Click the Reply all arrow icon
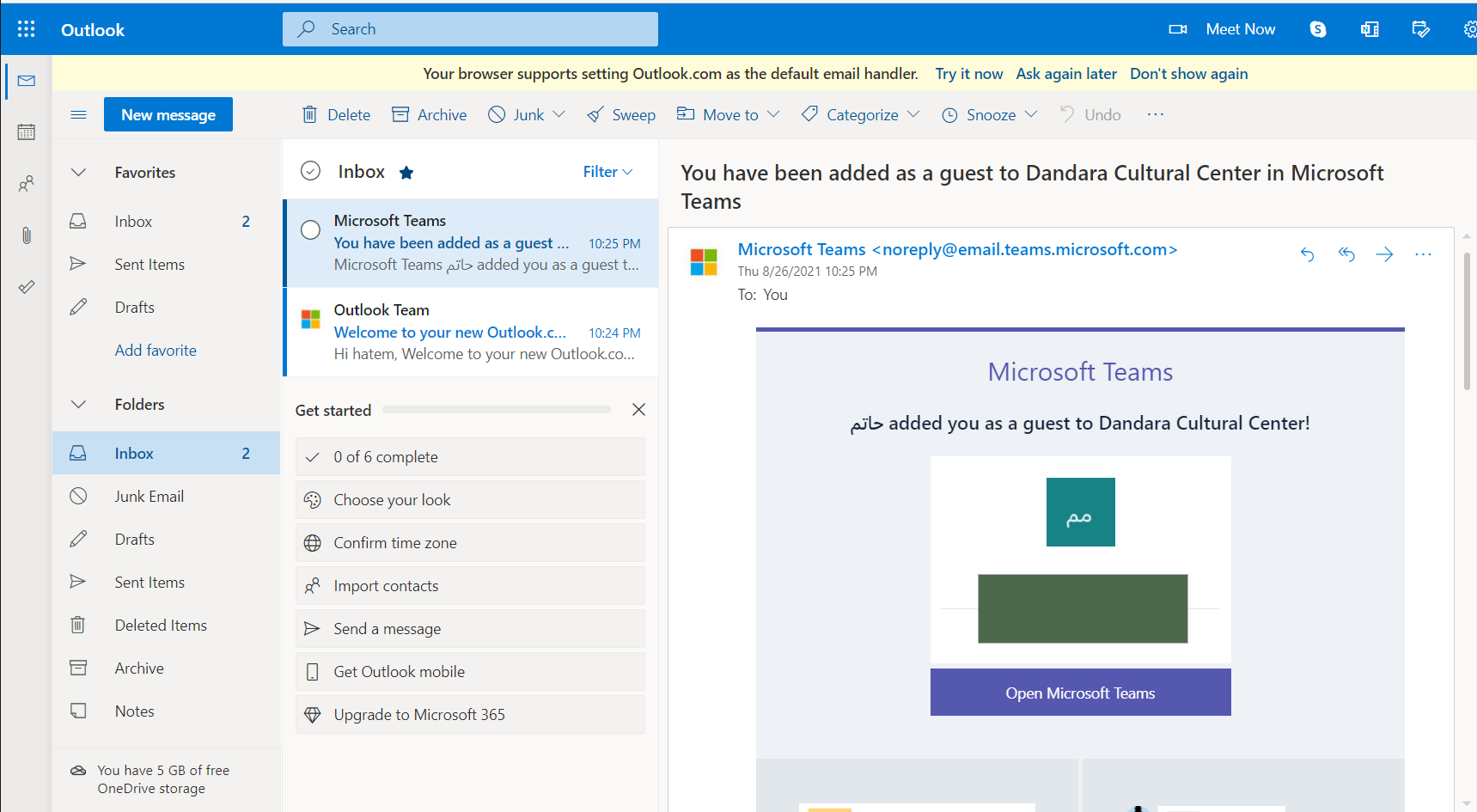The height and width of the screenshot is (812, 1477). (x=1346, y=254)
